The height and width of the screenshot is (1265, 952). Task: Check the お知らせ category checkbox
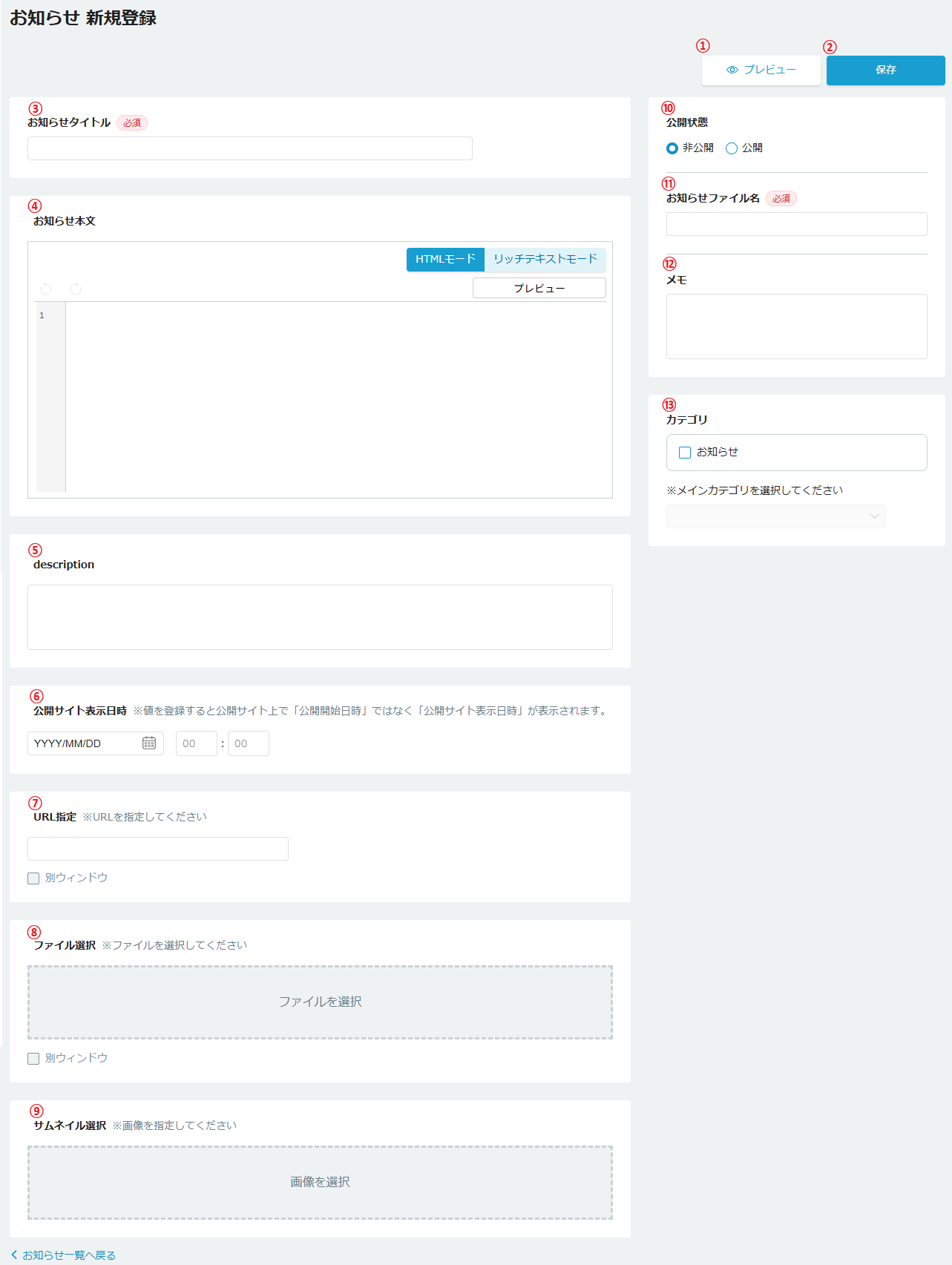(x=685, y=453)
